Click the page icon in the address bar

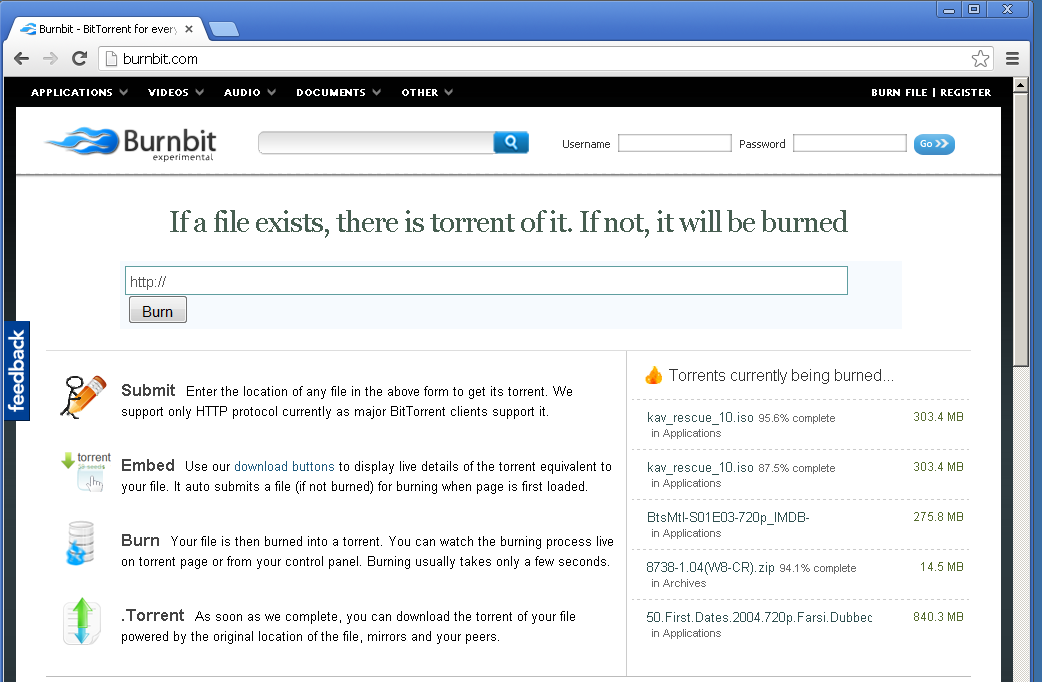(x=112, y=58)
